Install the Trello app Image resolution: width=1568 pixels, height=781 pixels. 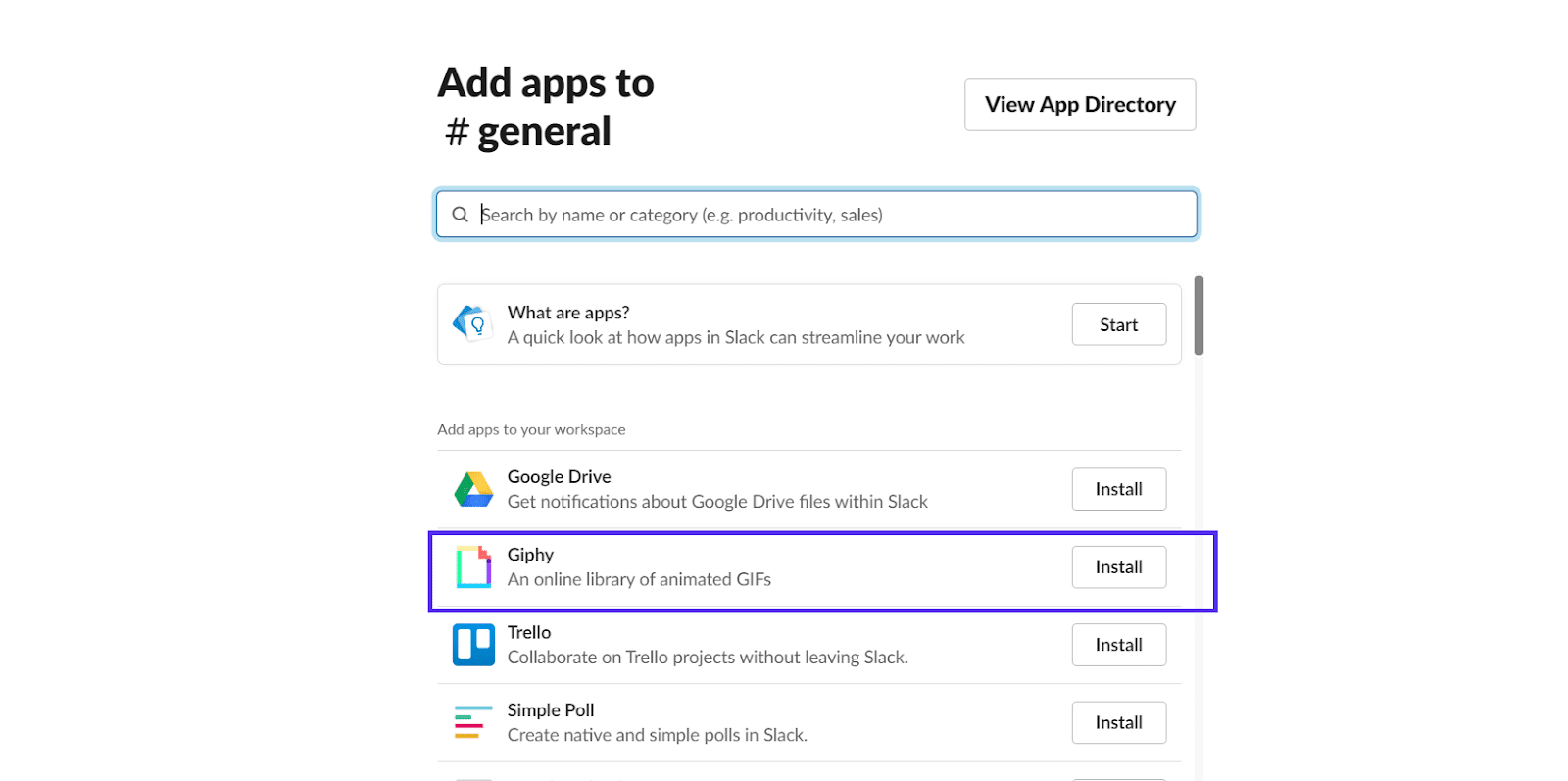1118,645
